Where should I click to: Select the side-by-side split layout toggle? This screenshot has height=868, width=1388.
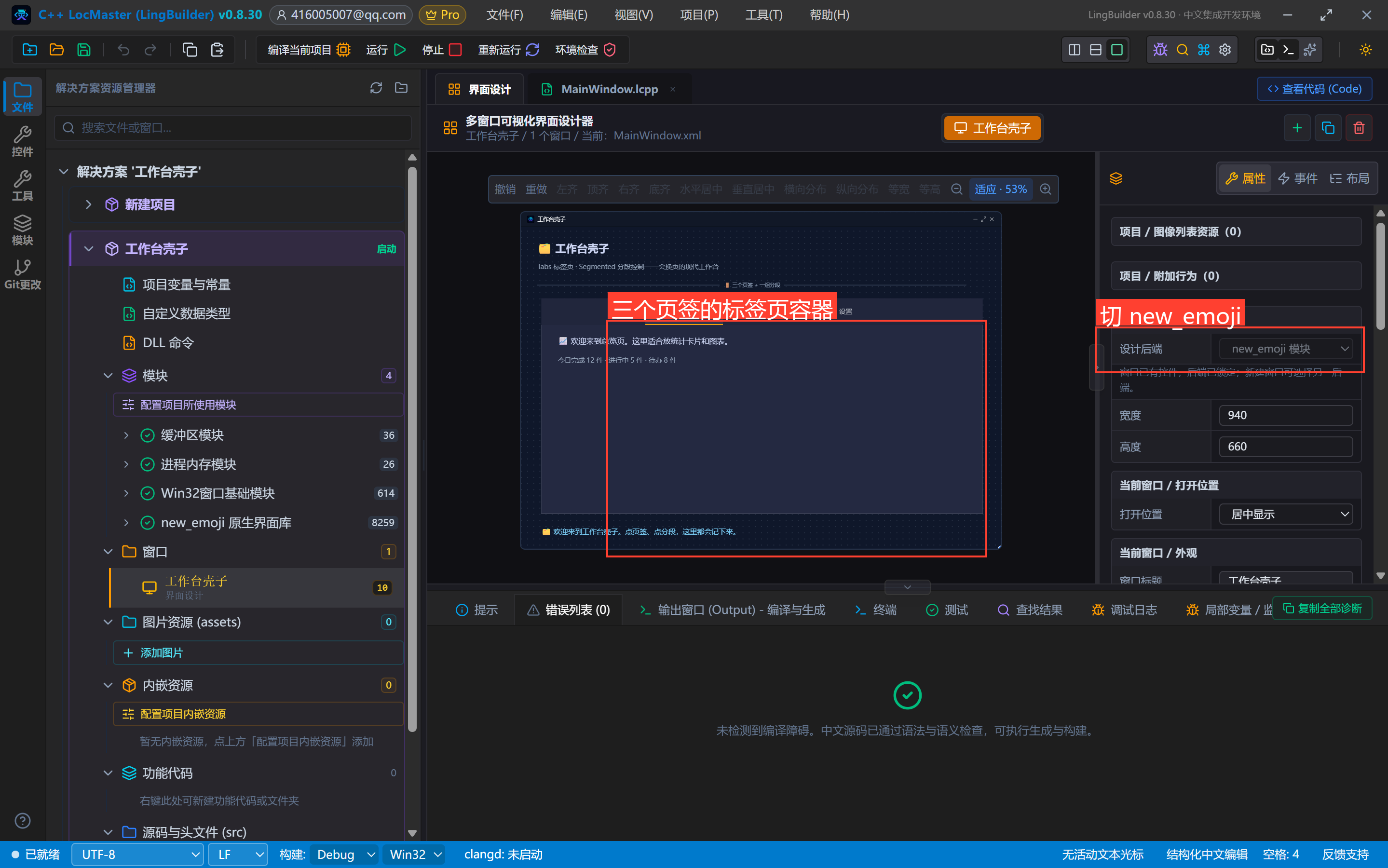1074,50
